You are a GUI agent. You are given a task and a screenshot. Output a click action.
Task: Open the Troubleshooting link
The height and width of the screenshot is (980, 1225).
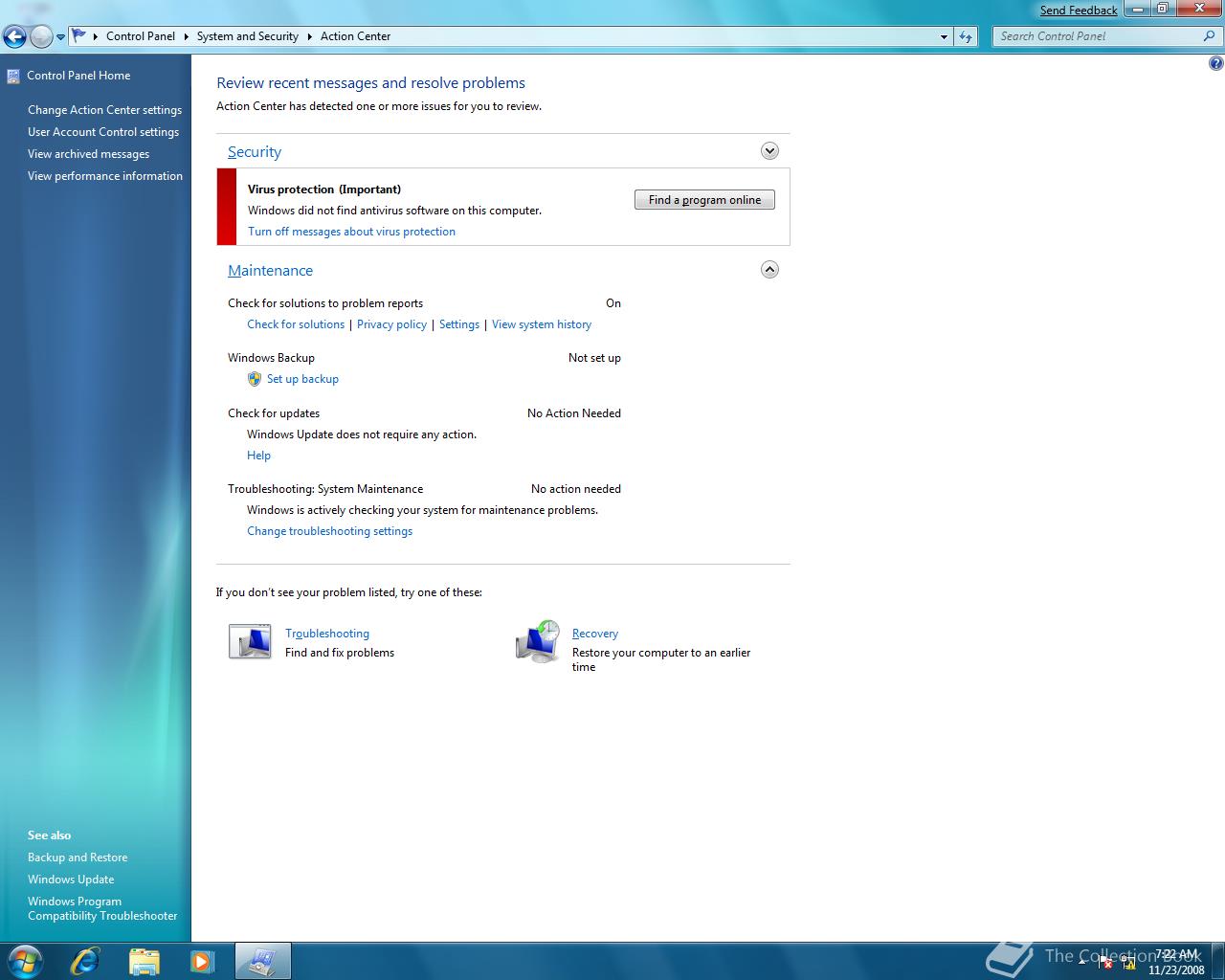coord(327,634)
